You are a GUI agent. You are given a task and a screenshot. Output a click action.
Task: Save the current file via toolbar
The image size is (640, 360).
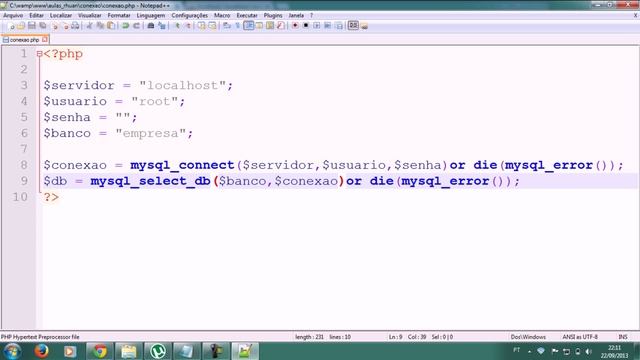pos(32,26)
